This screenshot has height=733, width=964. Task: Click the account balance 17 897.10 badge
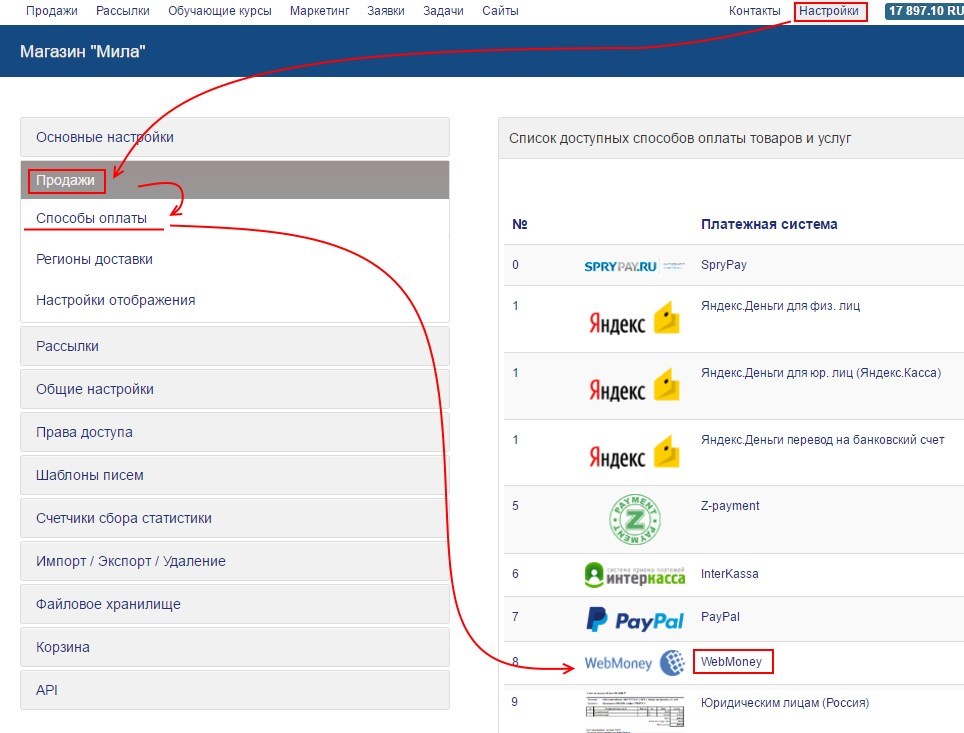tap(925, 11)
